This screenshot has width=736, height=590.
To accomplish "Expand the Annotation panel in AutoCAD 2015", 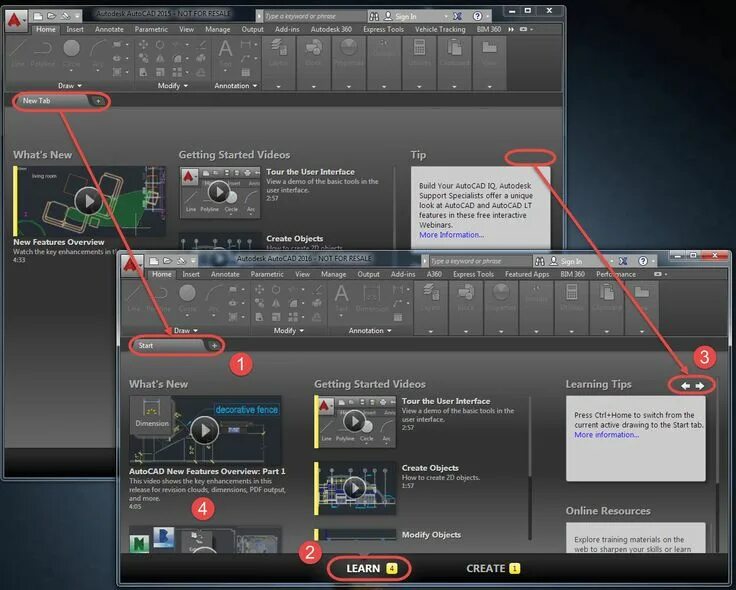I will point(236,85).
